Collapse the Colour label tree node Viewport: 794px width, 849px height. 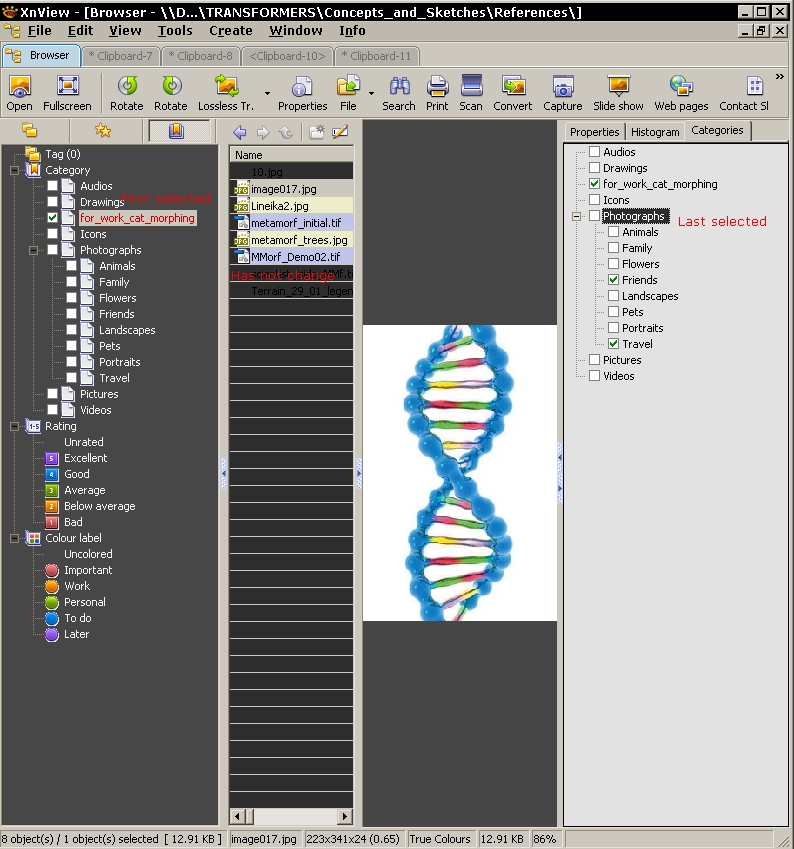(x=14, y=539)
